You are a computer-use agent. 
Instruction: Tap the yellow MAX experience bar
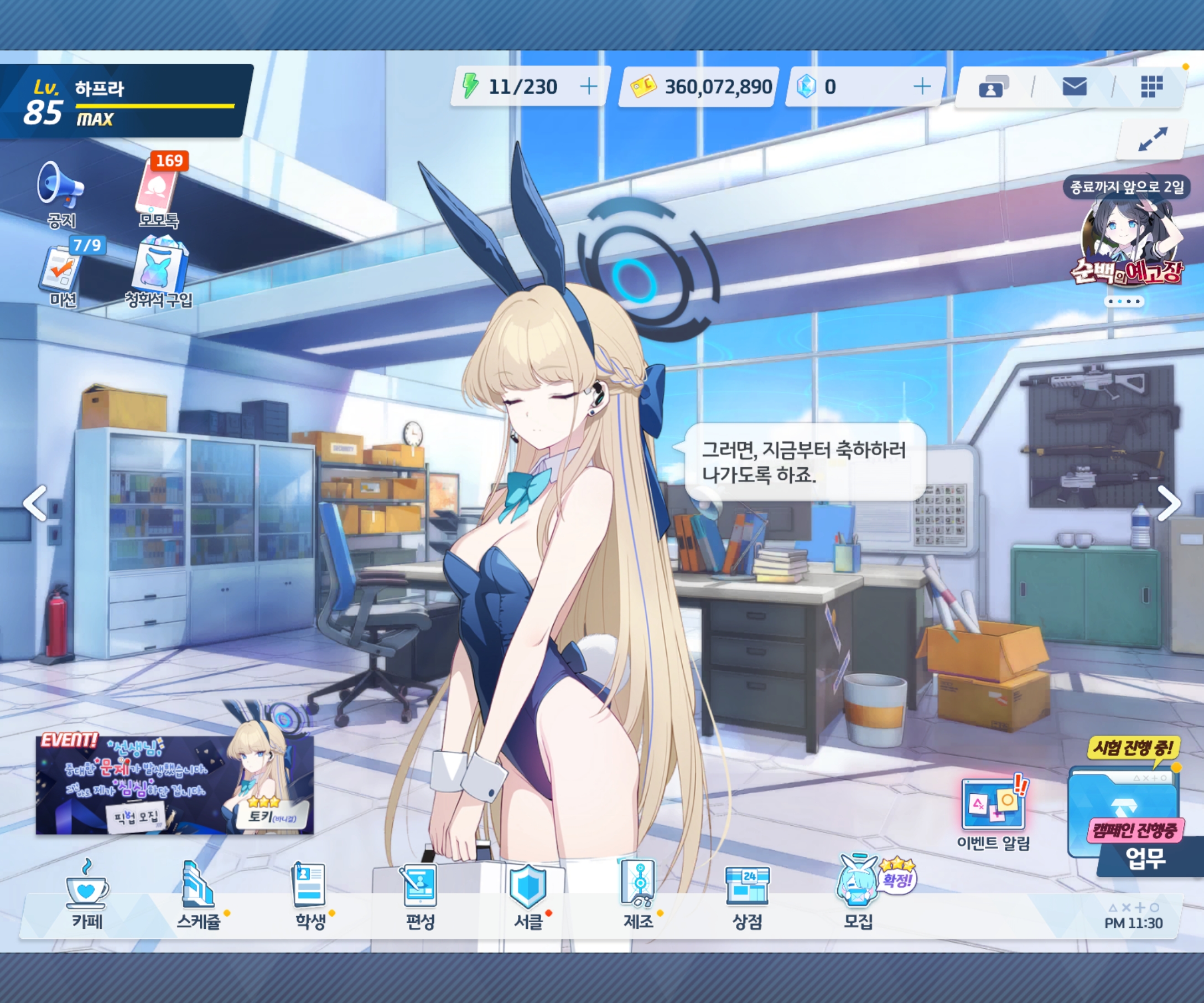click(155, 106)
